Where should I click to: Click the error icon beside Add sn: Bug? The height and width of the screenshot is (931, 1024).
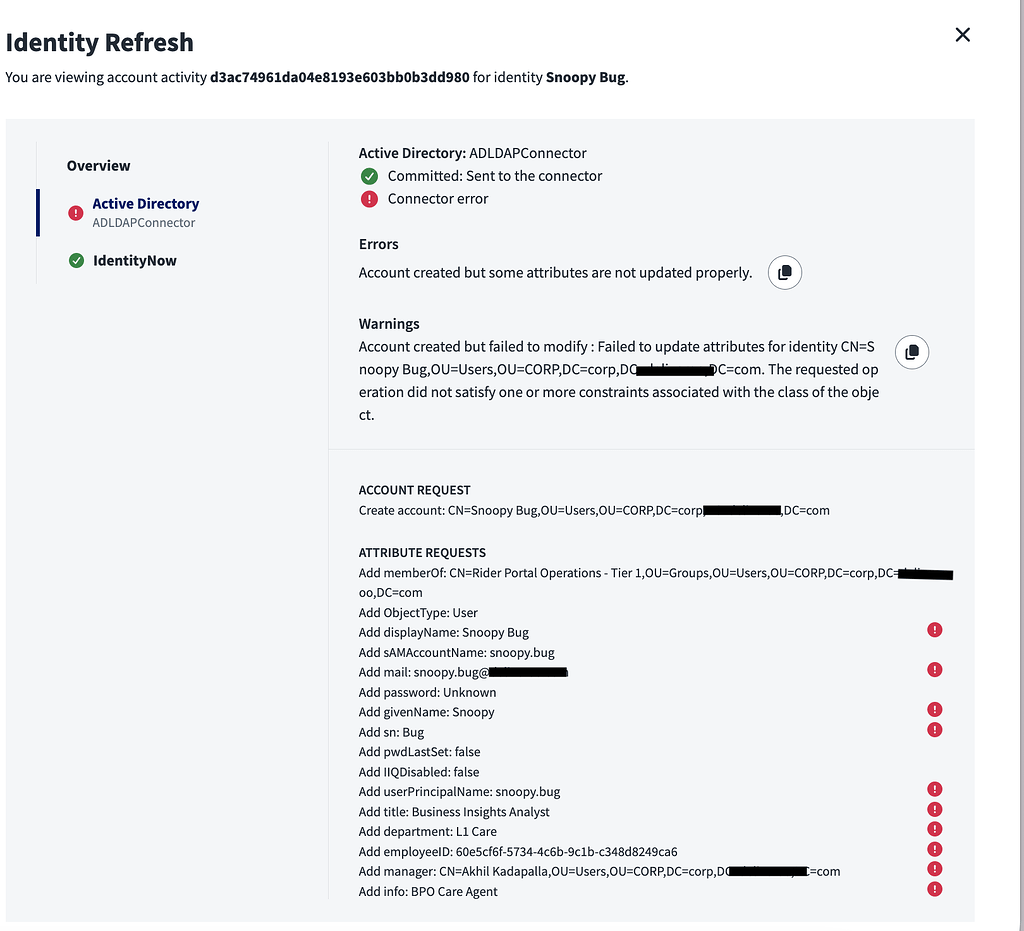(x=934, y=729)
